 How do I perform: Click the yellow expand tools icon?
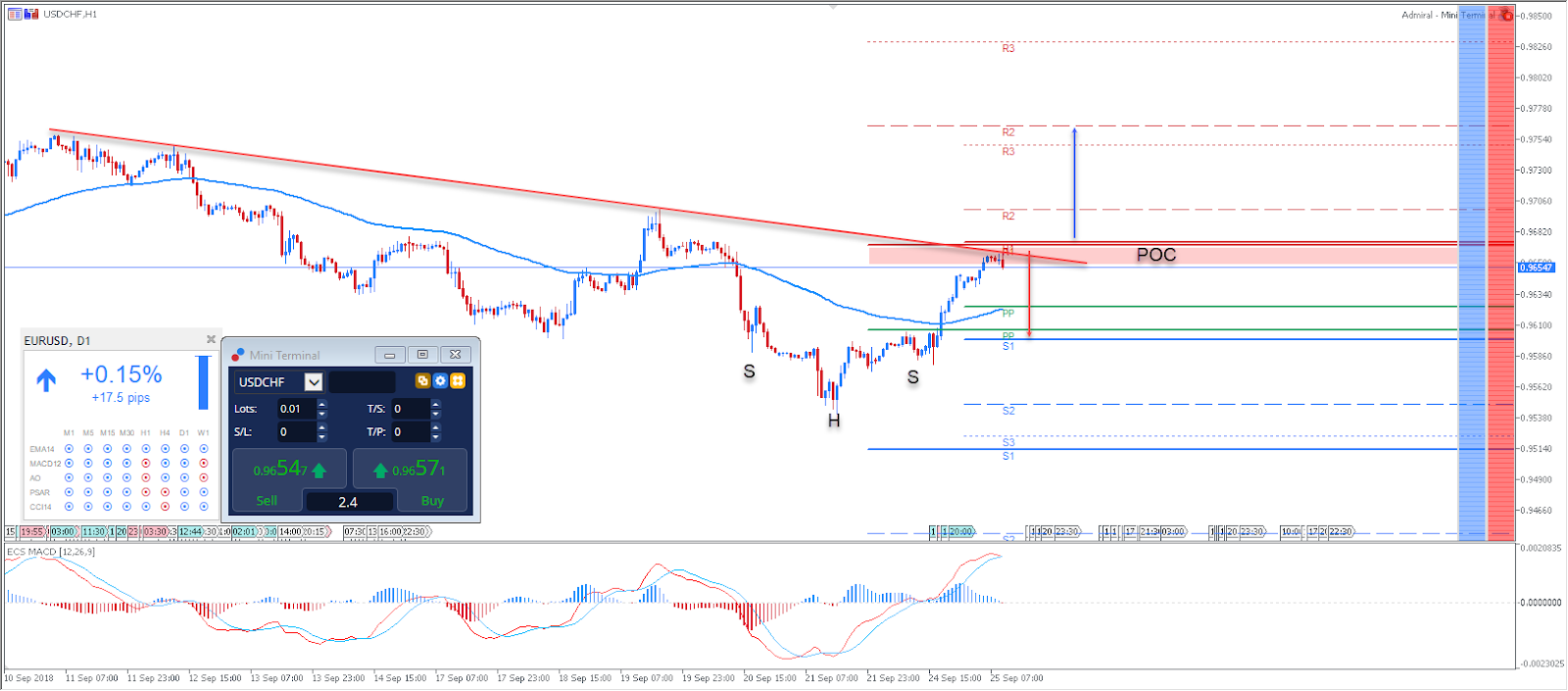458,381
